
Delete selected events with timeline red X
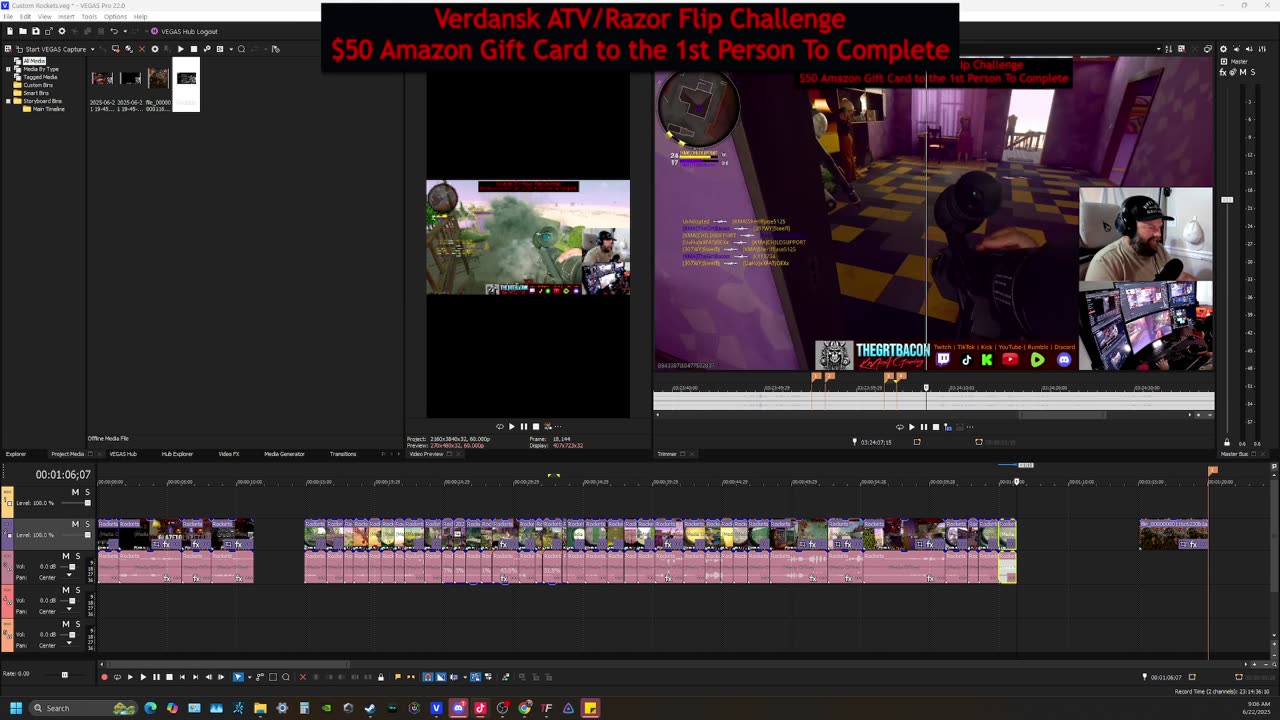(303, 677)
